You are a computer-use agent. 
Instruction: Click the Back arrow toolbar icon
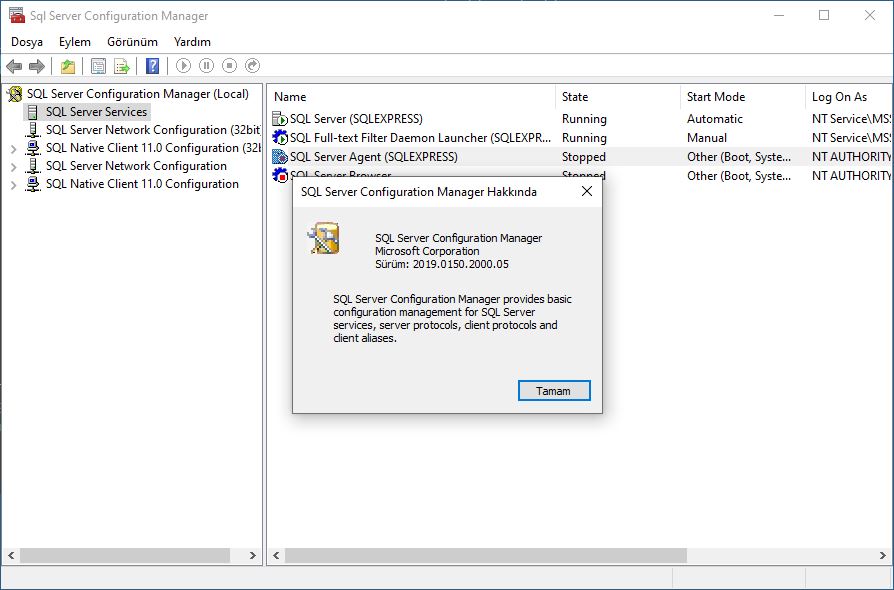pyautogui.click(x=14, y=66)
